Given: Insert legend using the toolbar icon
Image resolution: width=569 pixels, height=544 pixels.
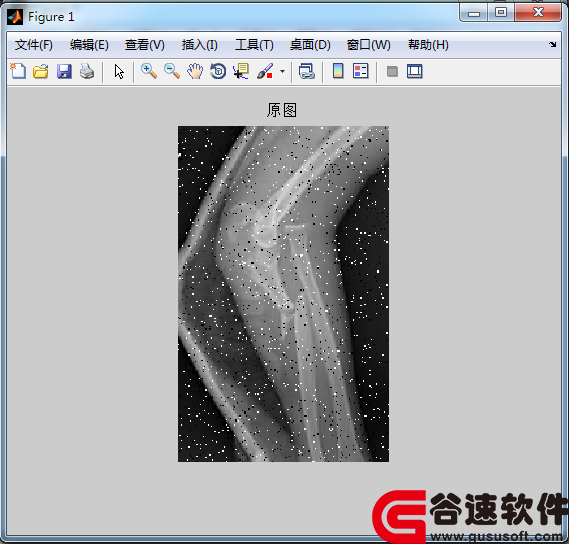Looking at the screenshot, I should pyautogui.click(x=361, y=71).
